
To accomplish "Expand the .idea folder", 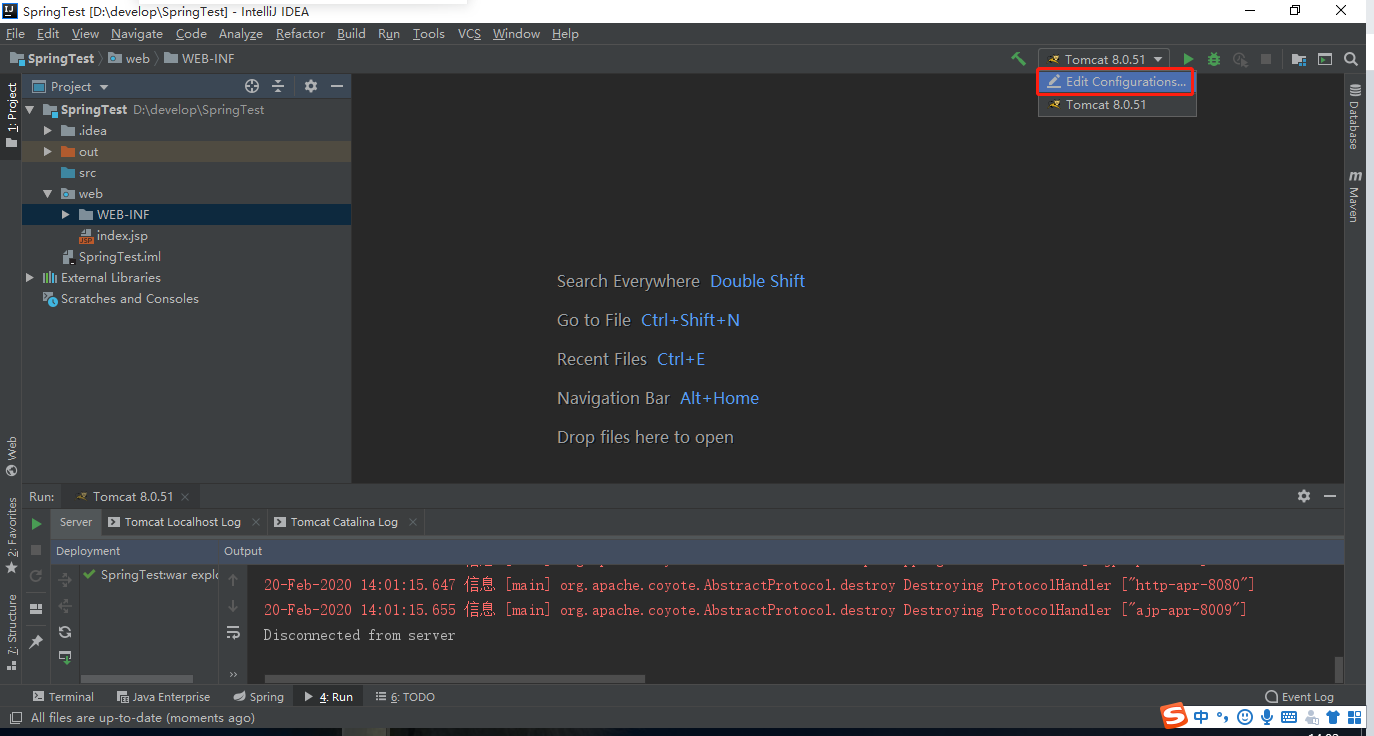I will tap(48, 130).
